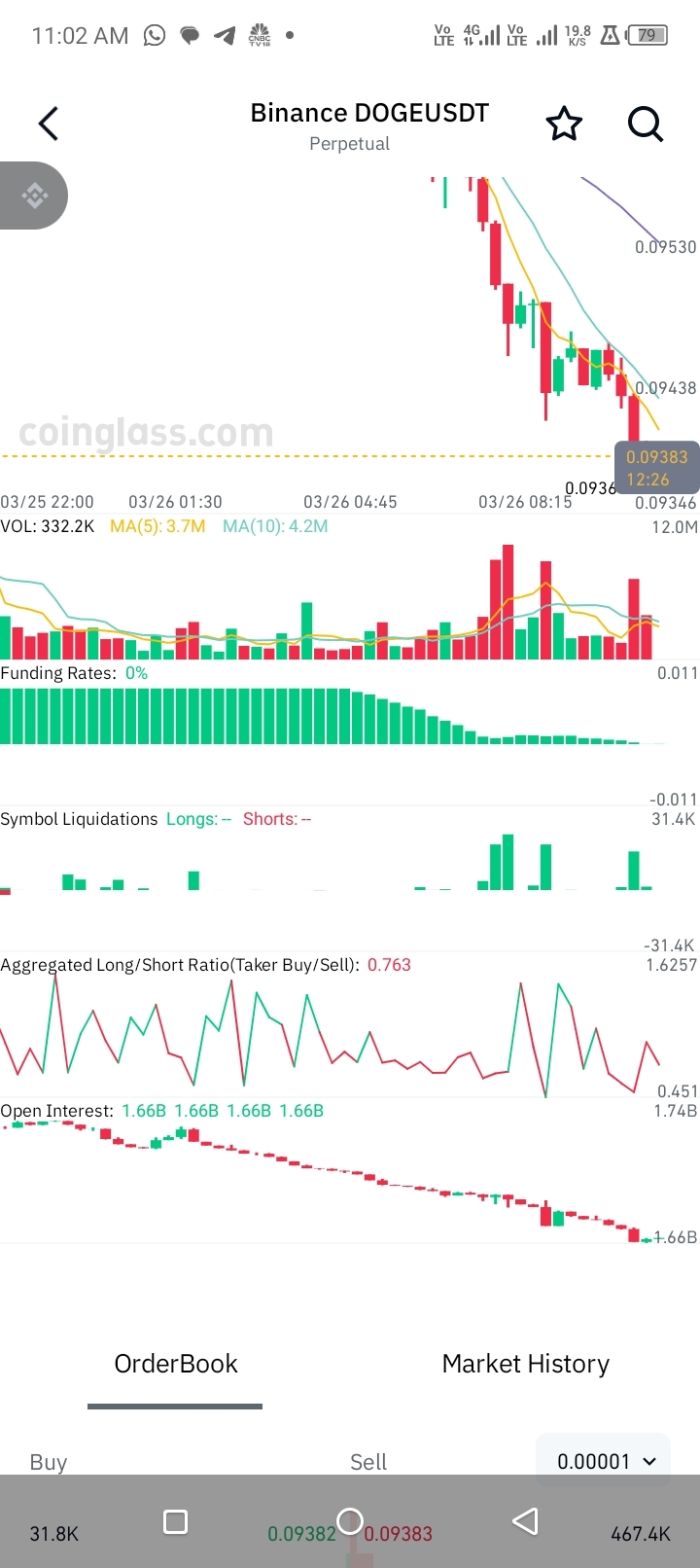Tap the Perpetual contract label
The width and height of the screenshot is (700, 1568).
pos(349,143)
